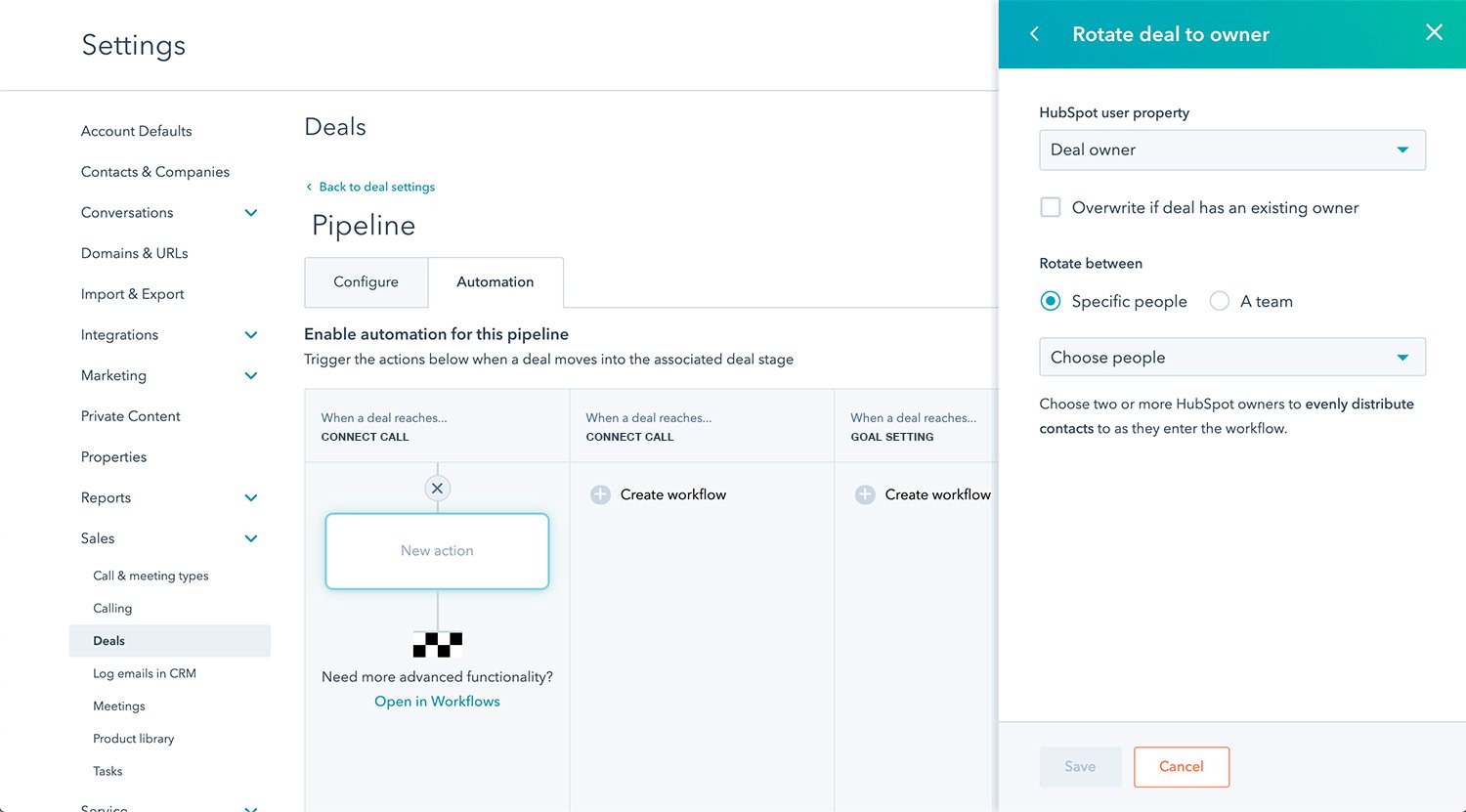Open the Choose people dropdown
1466x812 pixels.
pyautogui.click(x=1232, y=357)
